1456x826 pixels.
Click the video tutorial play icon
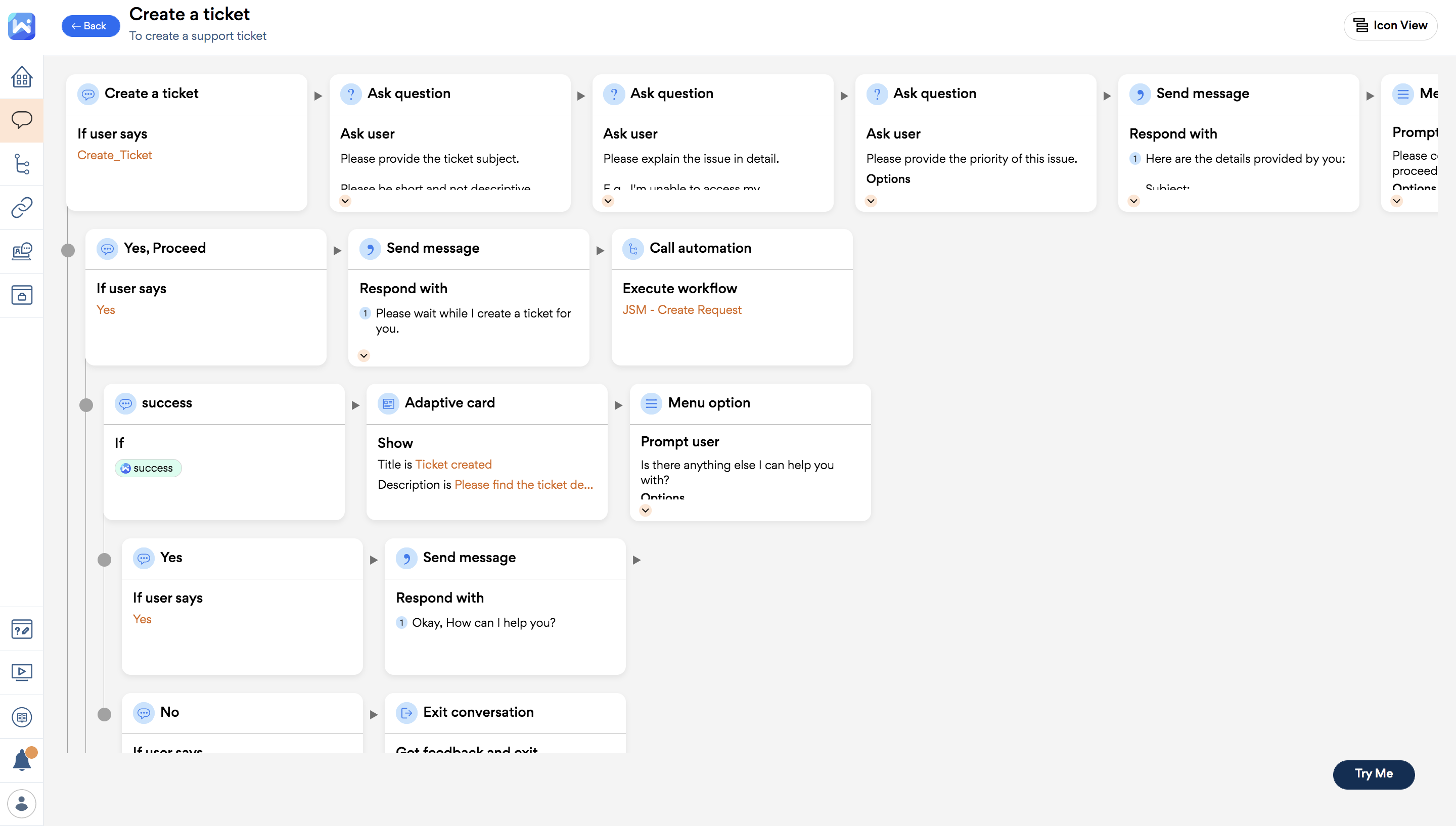[22, 673]
